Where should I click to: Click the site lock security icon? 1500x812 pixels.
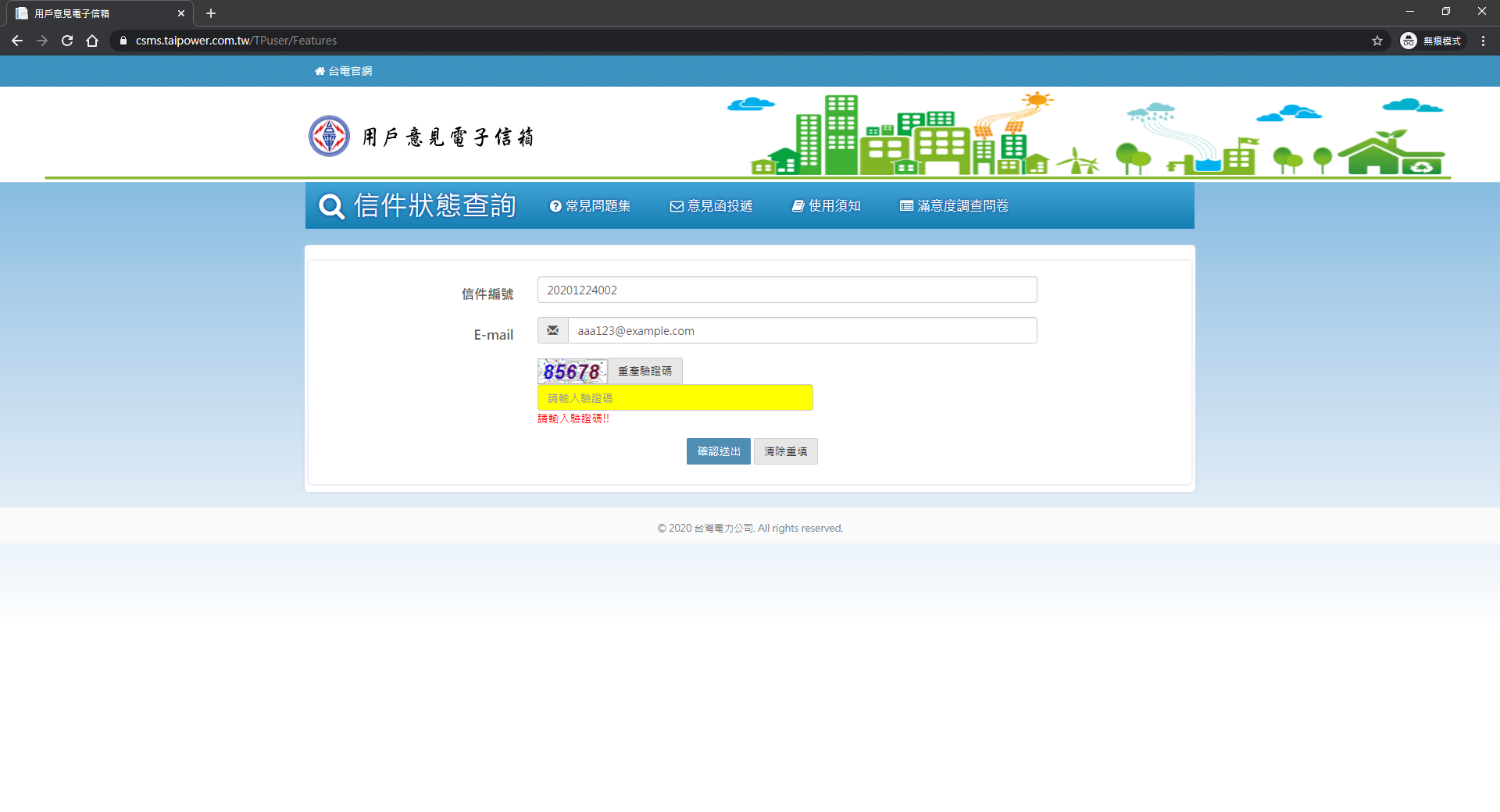point(123,41)
